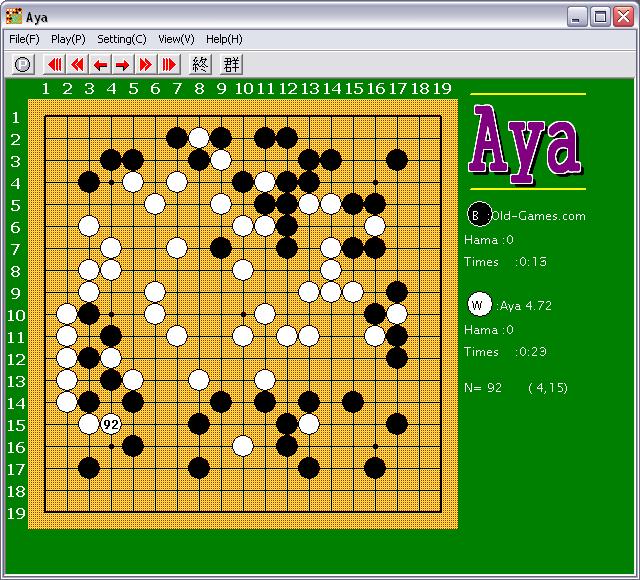
Task: Close the Aya window
Action: [624, 17]
